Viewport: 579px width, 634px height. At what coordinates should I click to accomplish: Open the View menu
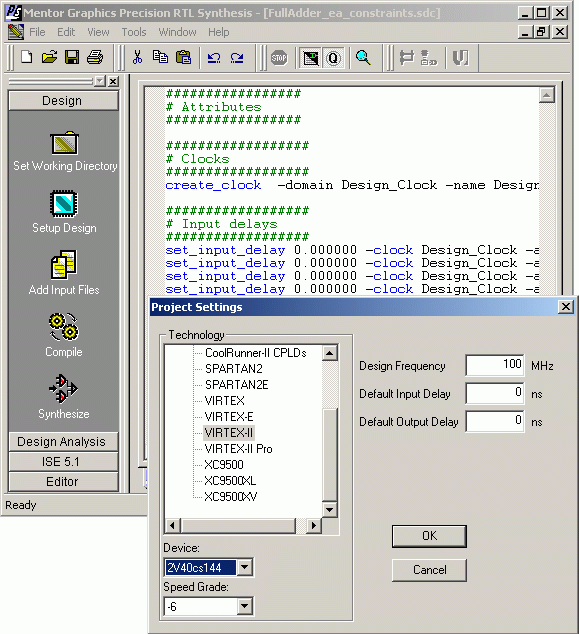(98, 32)
